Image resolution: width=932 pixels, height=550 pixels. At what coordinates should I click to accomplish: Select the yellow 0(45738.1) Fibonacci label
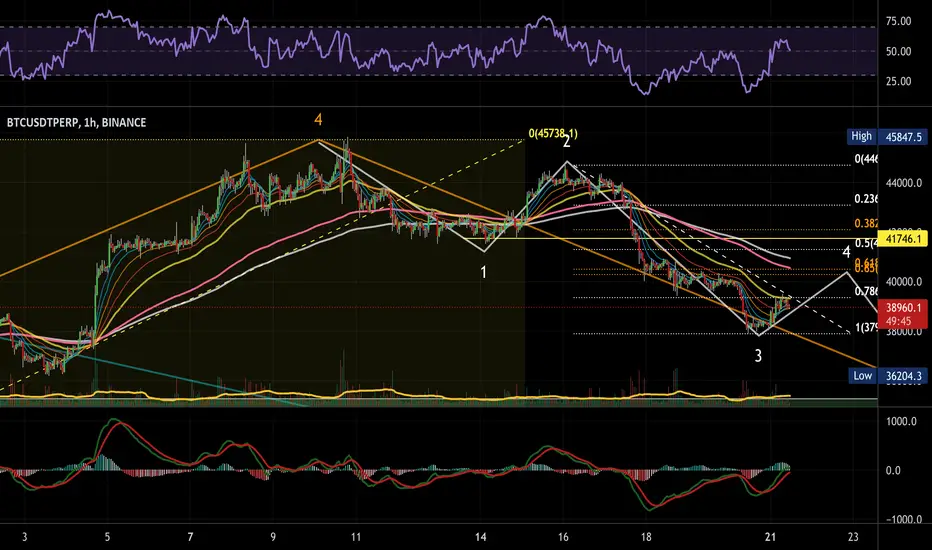pos(553,134)
